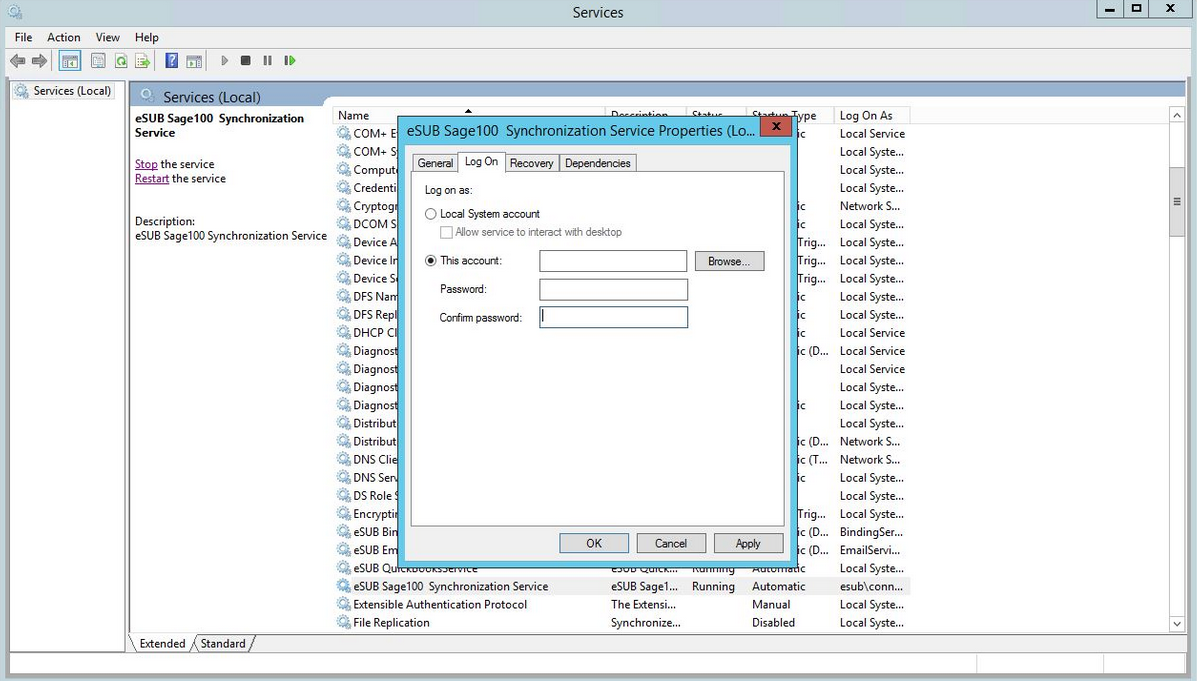The width and height of the screenshot is (1197, 681).
Task: Click the scroll up arrow of the services list
Action: pyautogui.click(x=1176, y=115)
